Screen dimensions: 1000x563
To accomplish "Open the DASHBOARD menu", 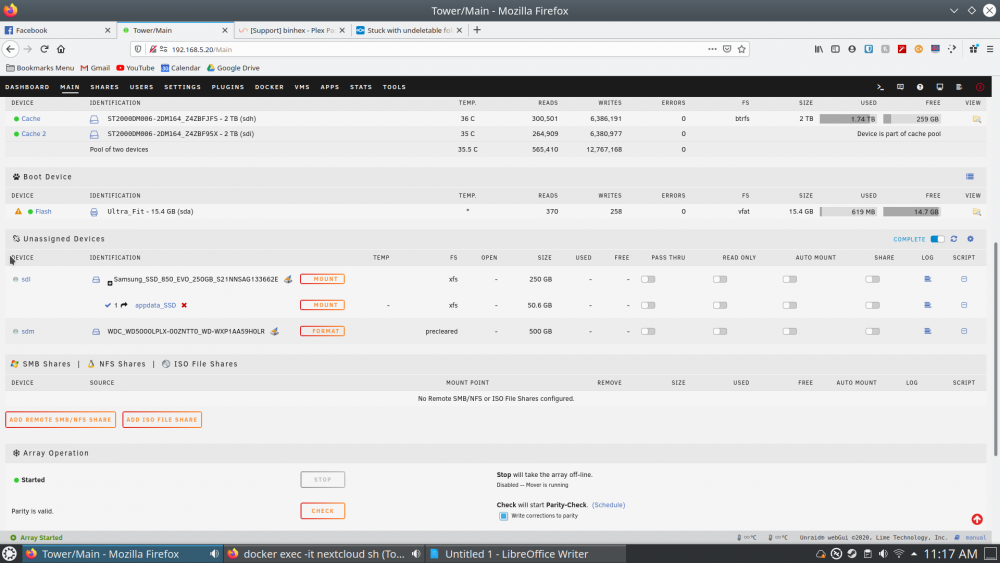I will click(x=27, y=87).
